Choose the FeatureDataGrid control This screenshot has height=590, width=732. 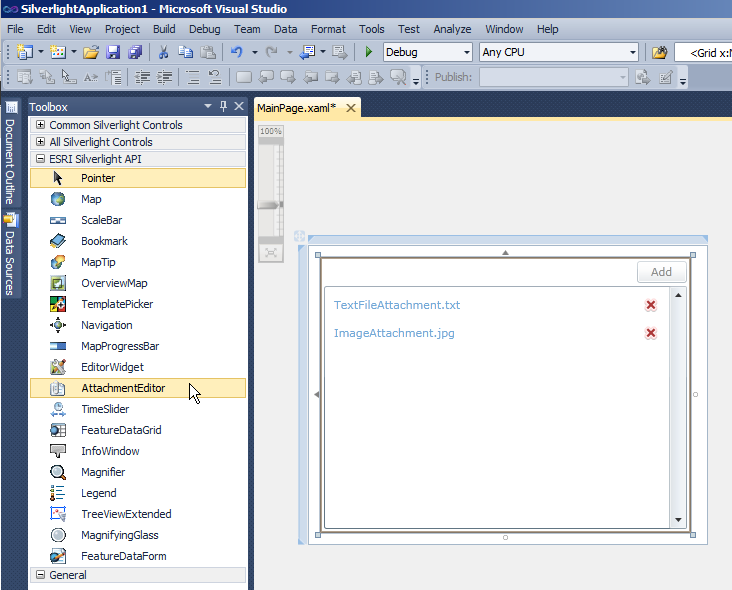pos(138,430)
